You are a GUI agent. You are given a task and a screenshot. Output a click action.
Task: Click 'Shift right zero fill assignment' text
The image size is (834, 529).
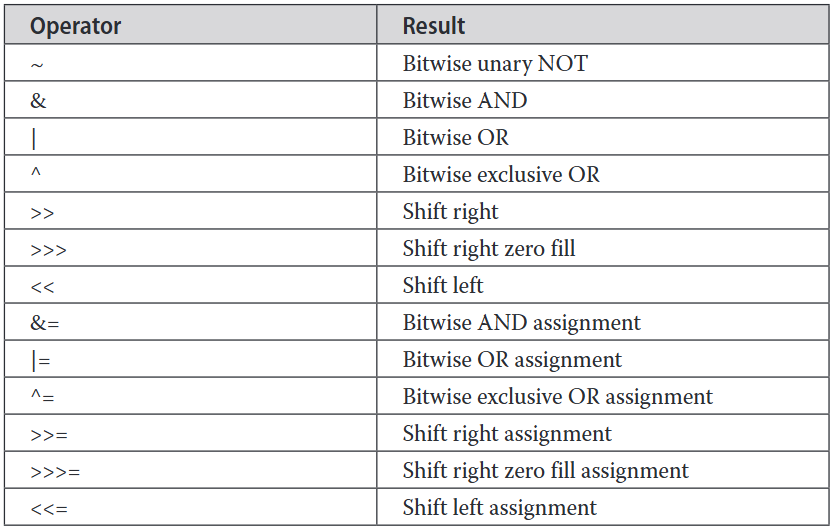point(545,471)
